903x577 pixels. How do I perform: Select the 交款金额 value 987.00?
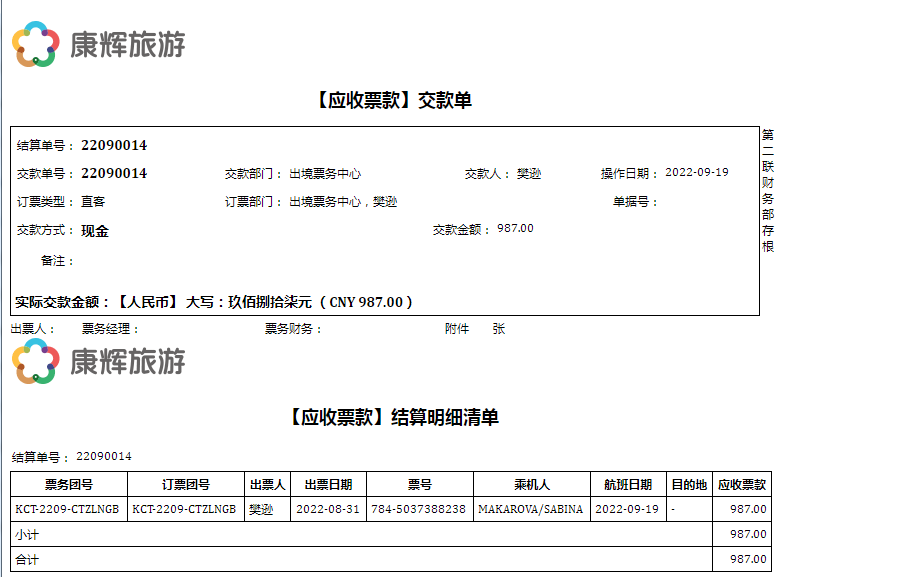tap(515, 228)
